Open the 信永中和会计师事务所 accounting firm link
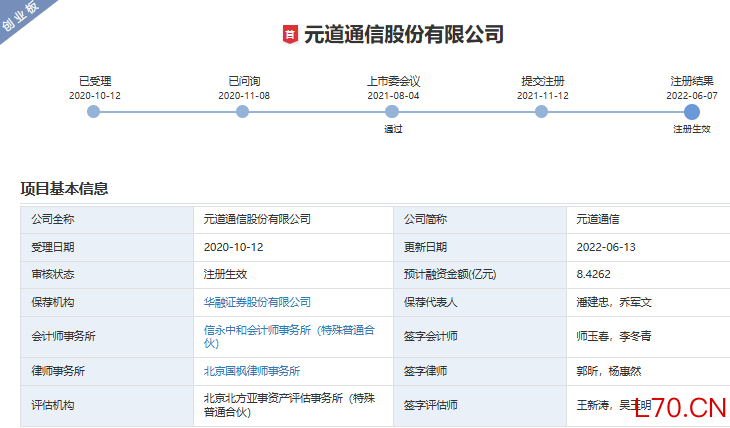Image resolution: width=730 pixels, height=428 pixels. 289,337
